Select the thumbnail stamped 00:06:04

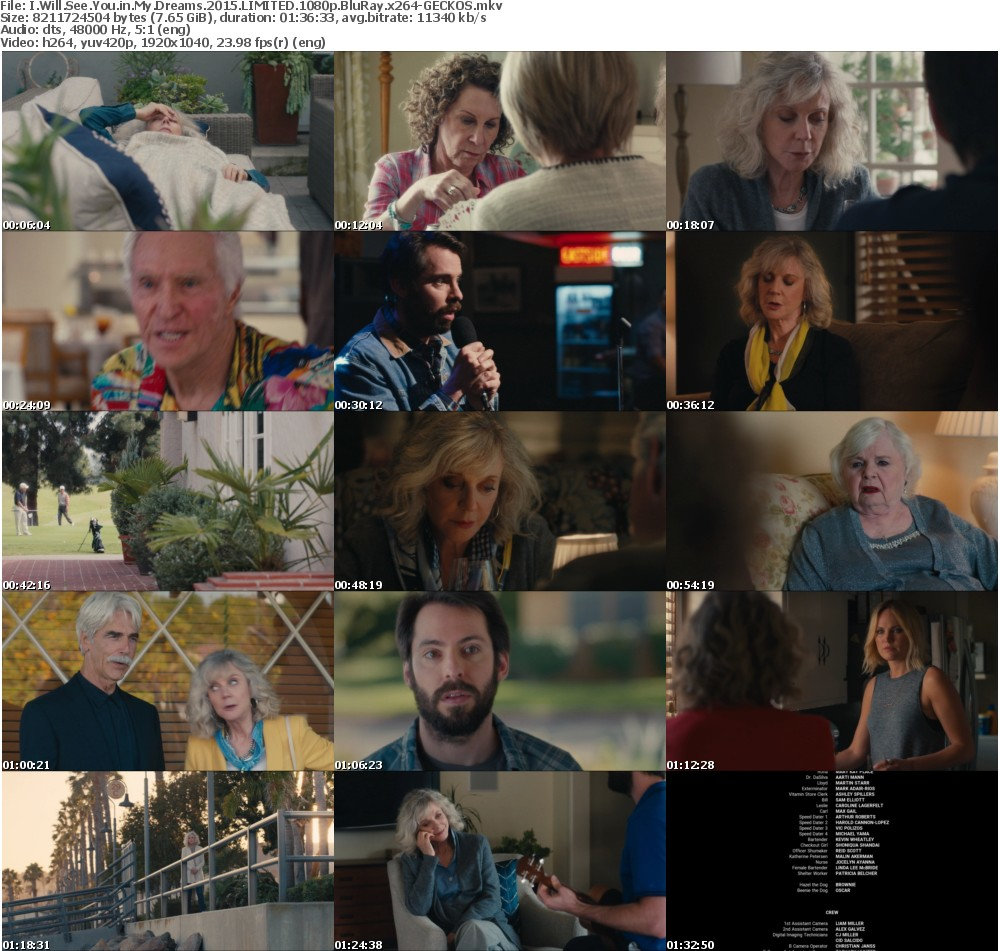(x=168, y=141)
